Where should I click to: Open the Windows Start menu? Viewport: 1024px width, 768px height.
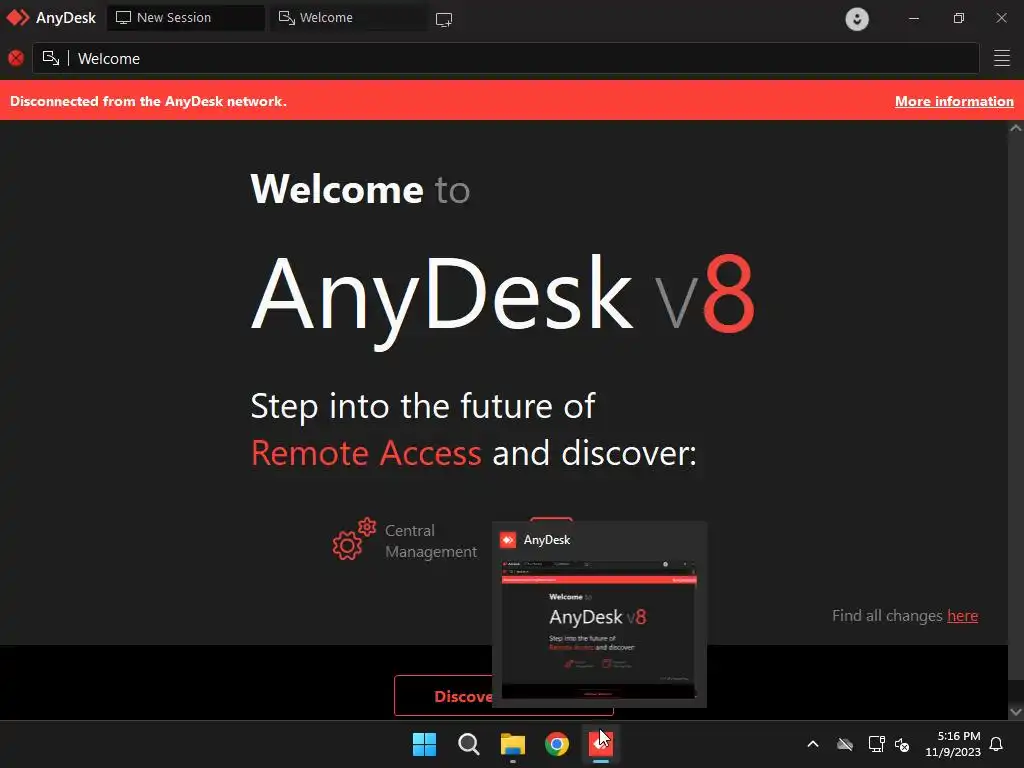(x=424, y=744)
